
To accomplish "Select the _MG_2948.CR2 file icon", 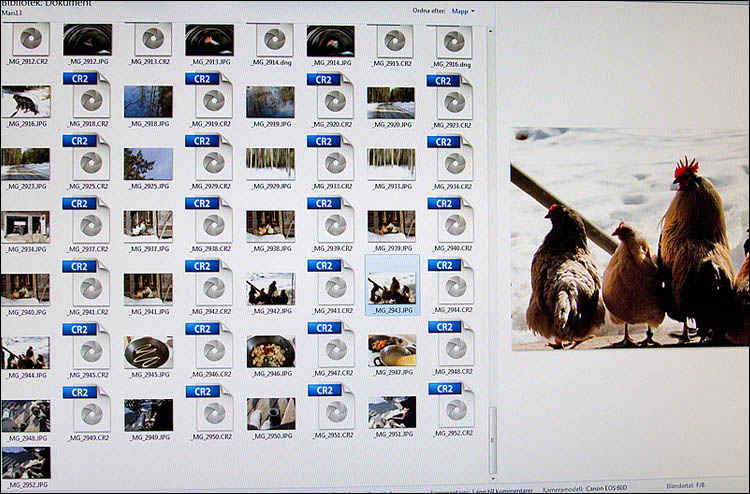I will click(x=452, y=343).
